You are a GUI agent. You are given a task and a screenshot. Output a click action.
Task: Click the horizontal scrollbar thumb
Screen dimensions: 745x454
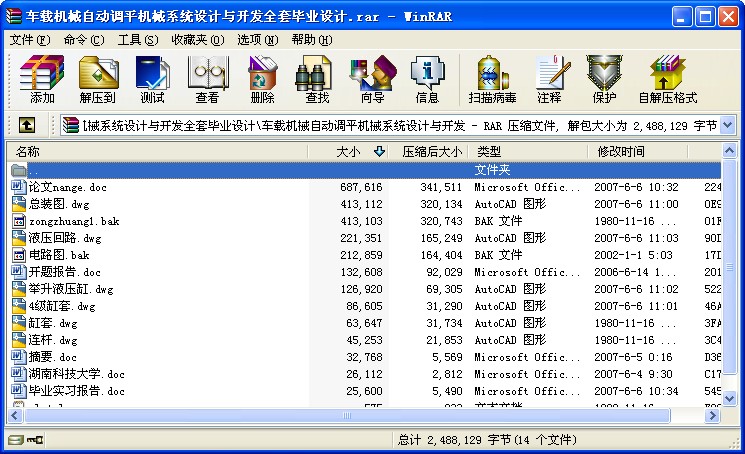click(x=347, y=416)
